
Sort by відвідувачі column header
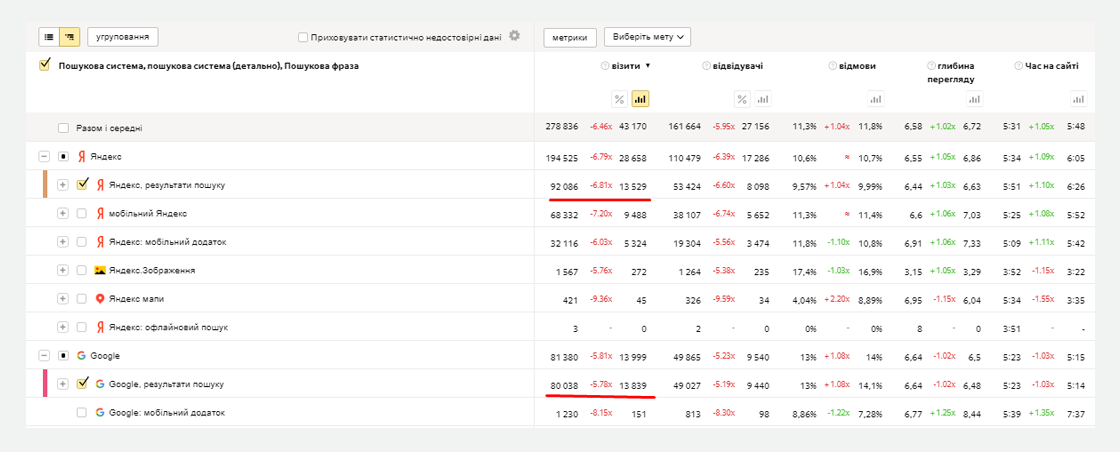point(738,66)
